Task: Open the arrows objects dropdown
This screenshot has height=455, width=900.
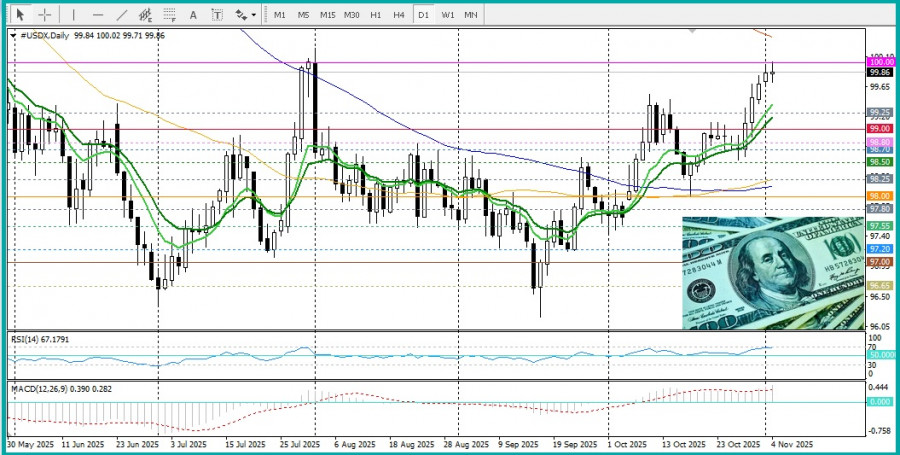Action: tap(245, 15)
